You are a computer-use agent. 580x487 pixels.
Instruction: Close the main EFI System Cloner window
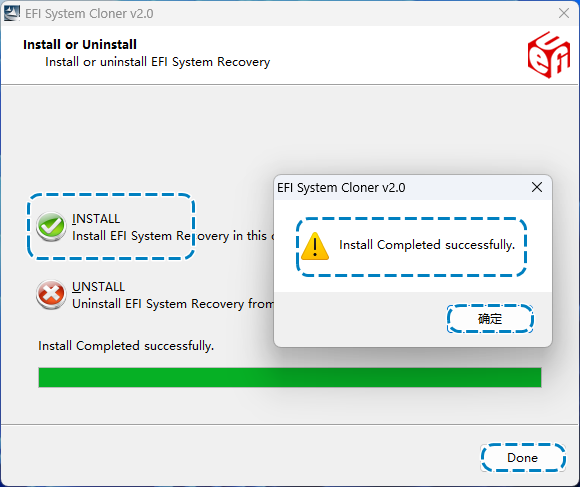[564, 13]
